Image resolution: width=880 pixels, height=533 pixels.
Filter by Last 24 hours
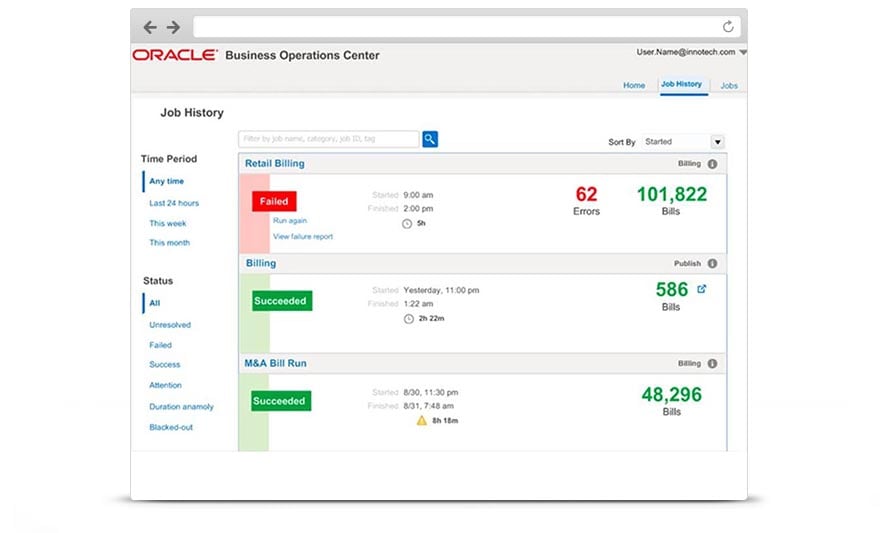[174, 203]
